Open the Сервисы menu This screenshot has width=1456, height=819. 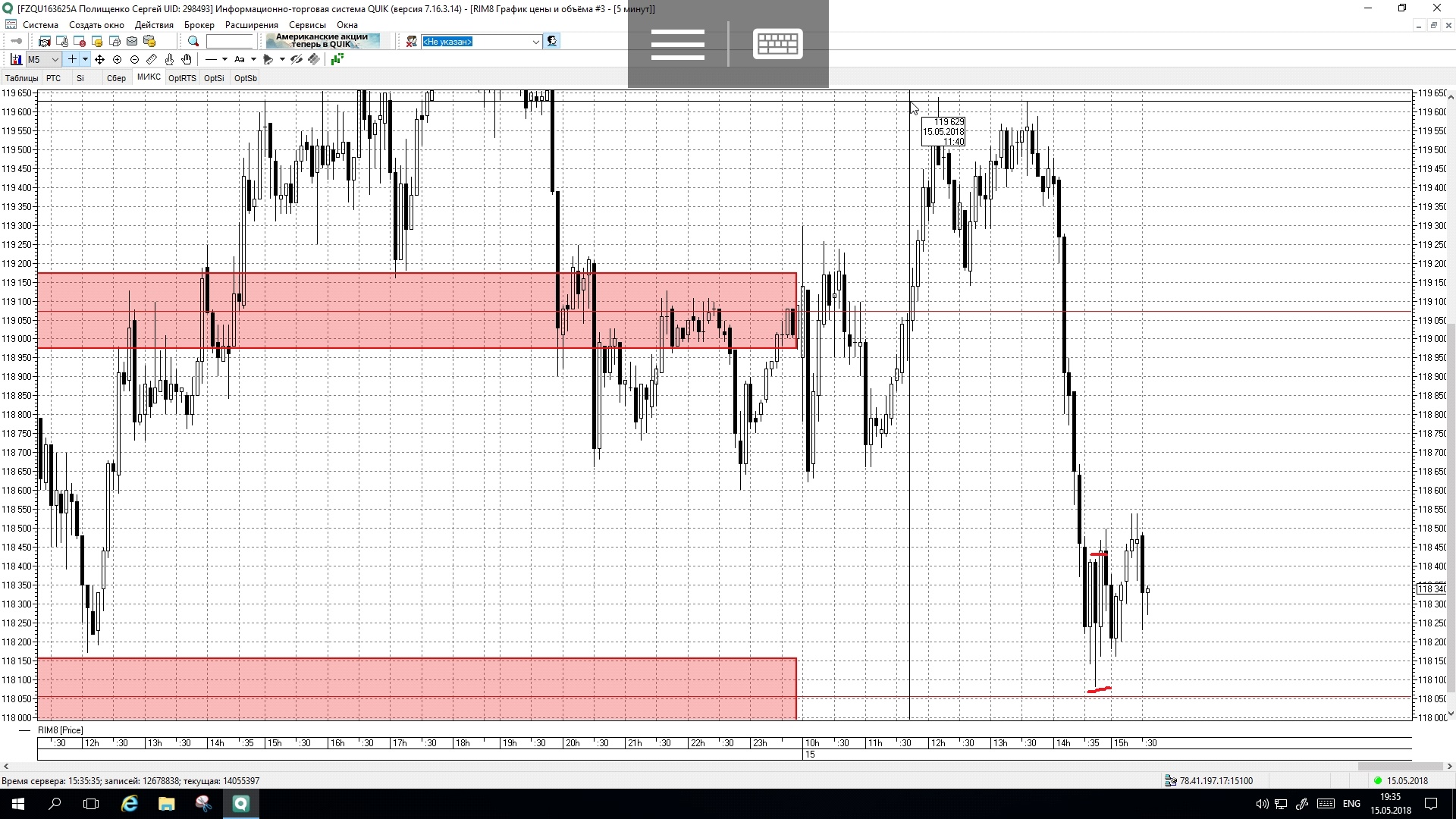coord(306,25)
